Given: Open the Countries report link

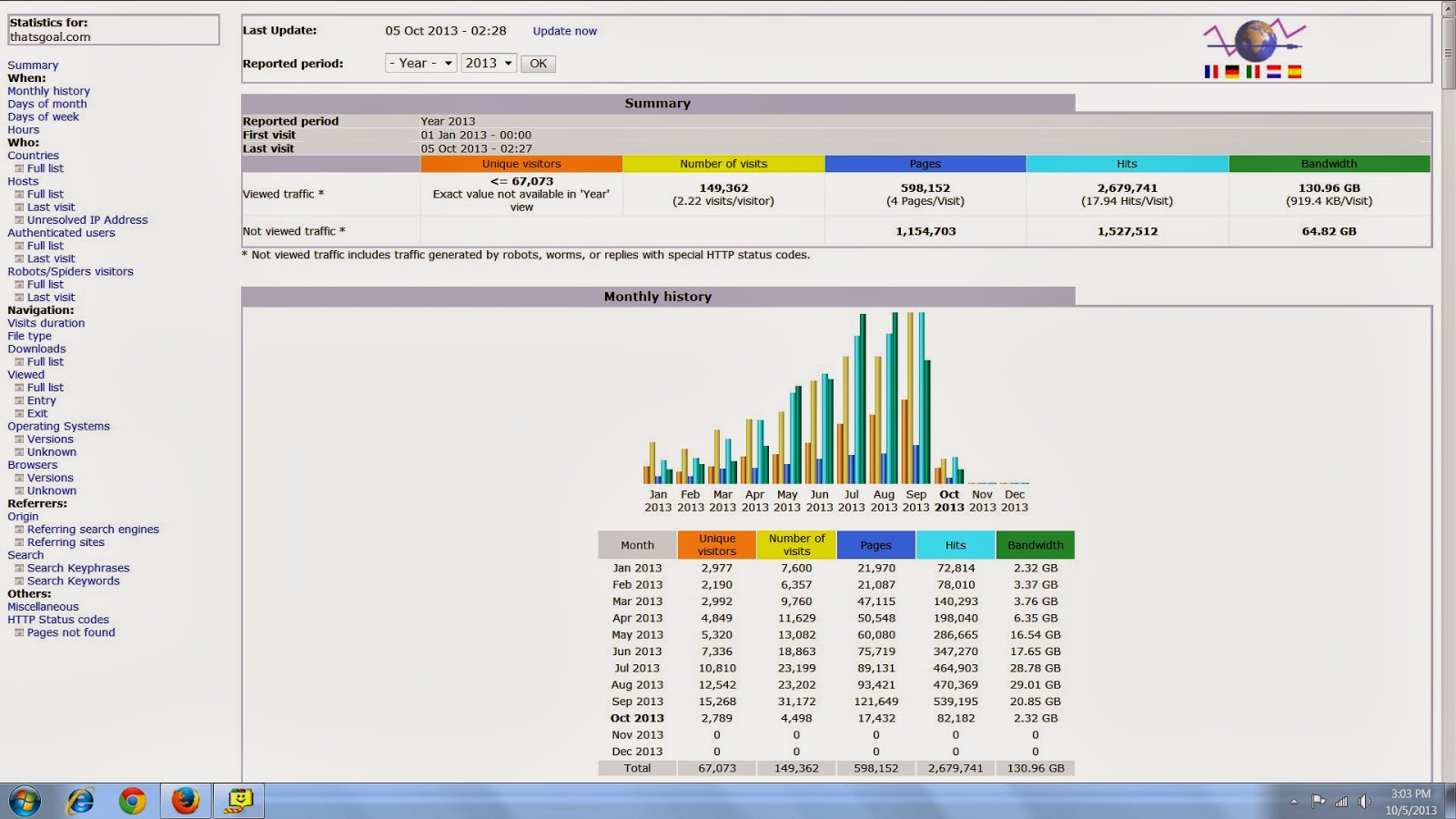Looking at the screenshot, I should (34, 156).
